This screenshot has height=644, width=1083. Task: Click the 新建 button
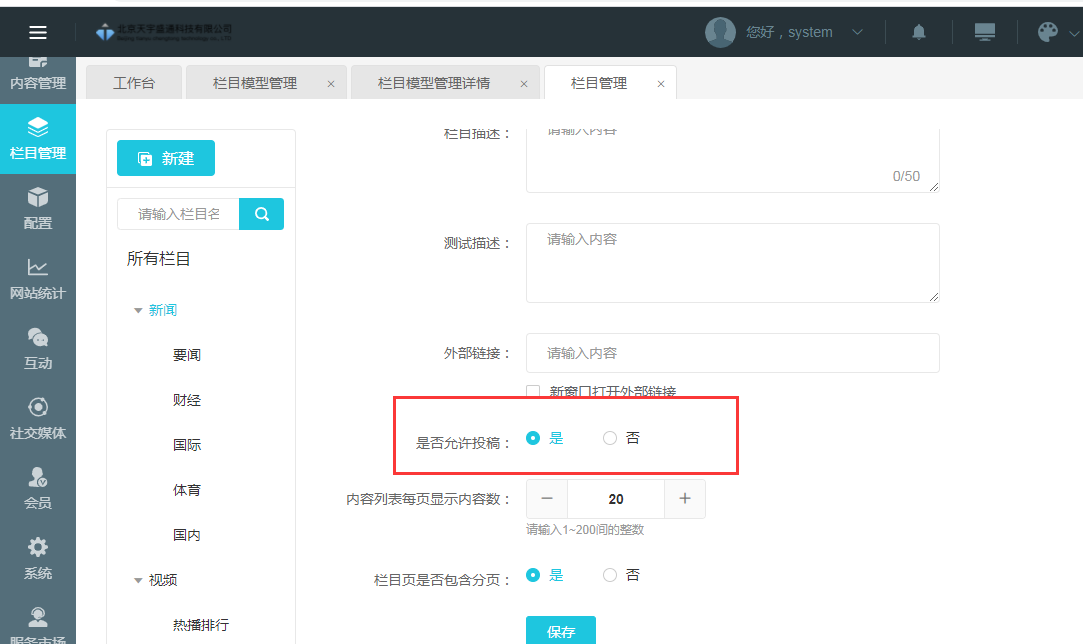point(166,158)
